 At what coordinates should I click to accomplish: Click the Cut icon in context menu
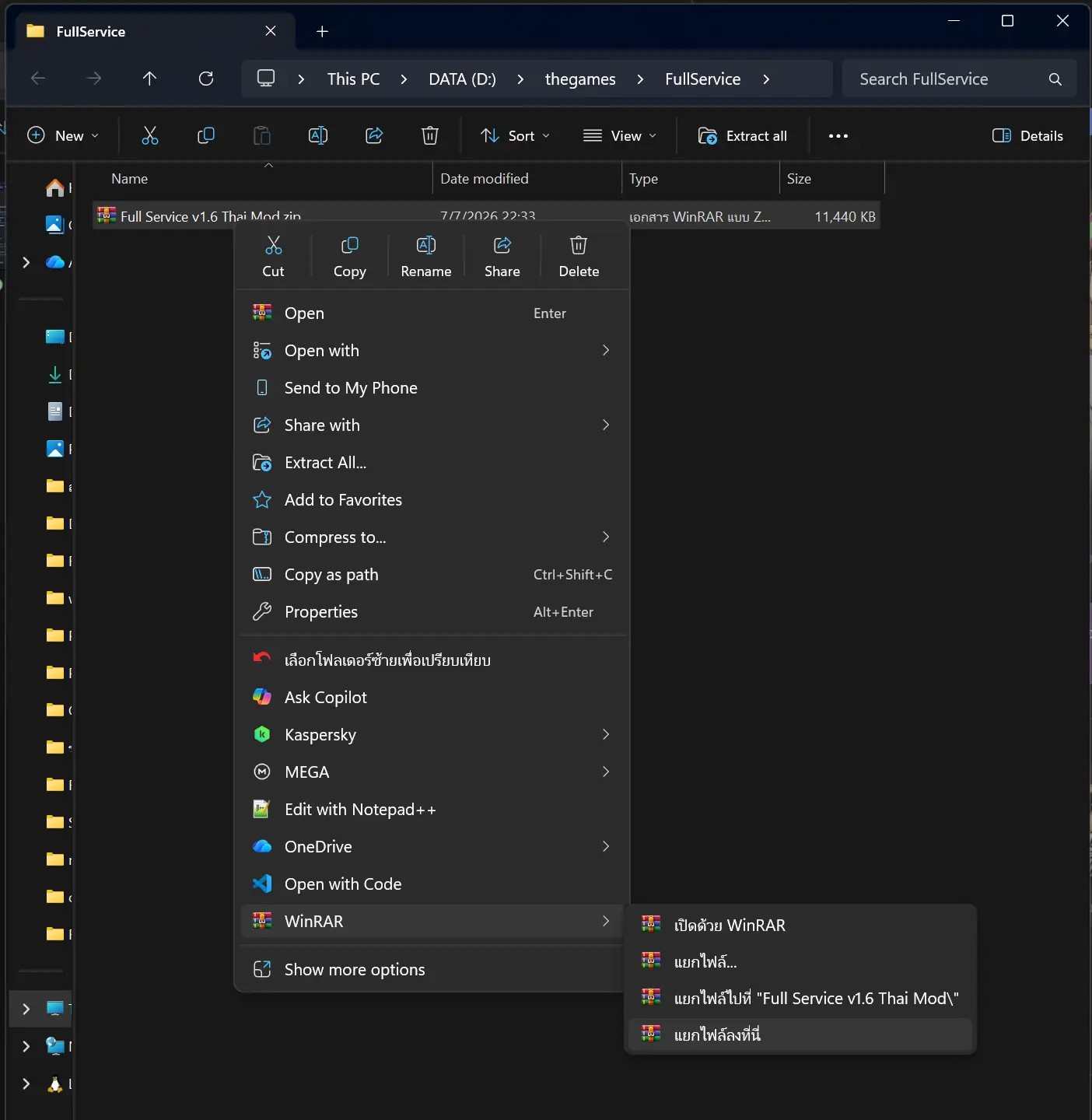tap(273, 246)
